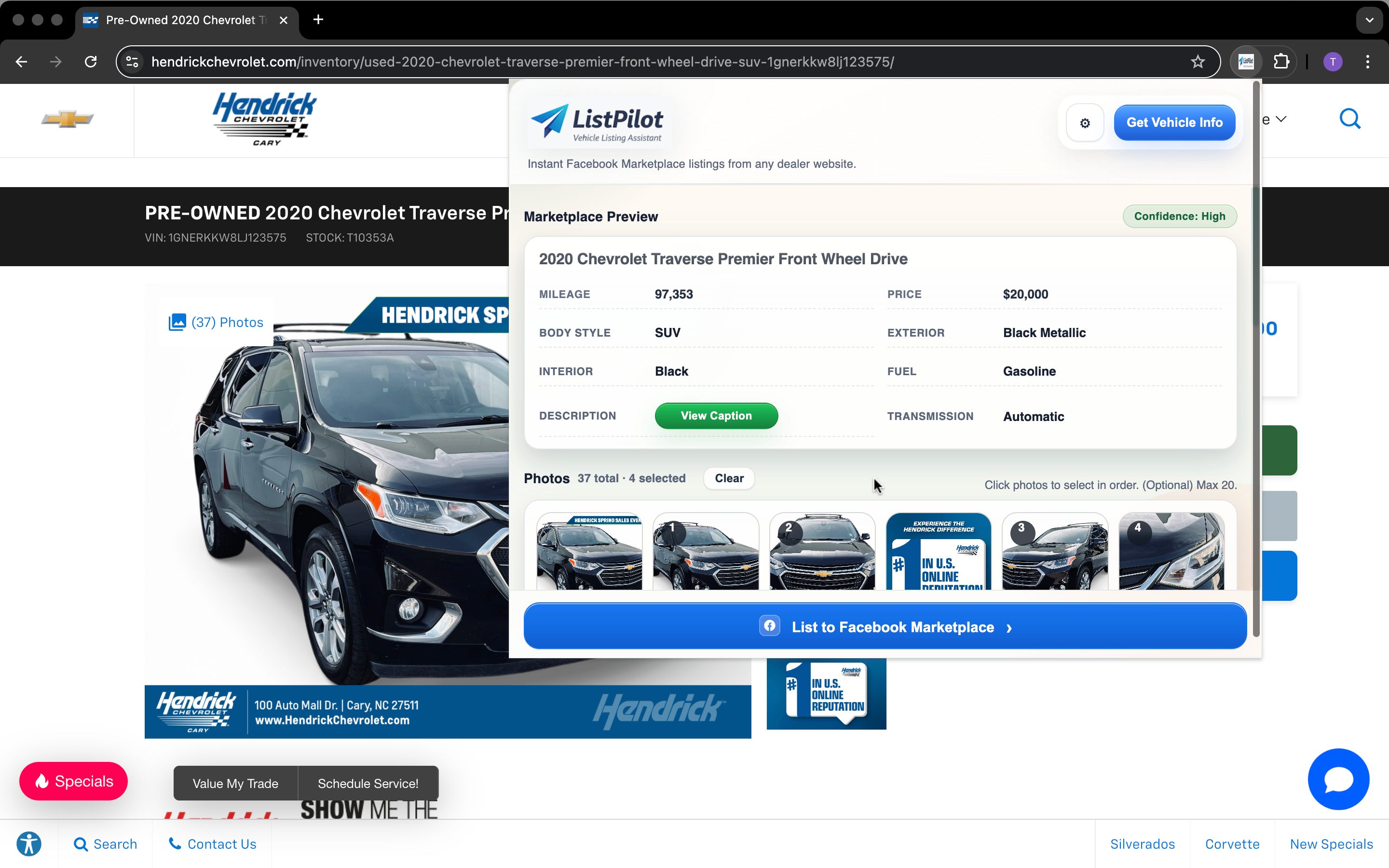Deselect the photo marked 4

point(1171,551)
